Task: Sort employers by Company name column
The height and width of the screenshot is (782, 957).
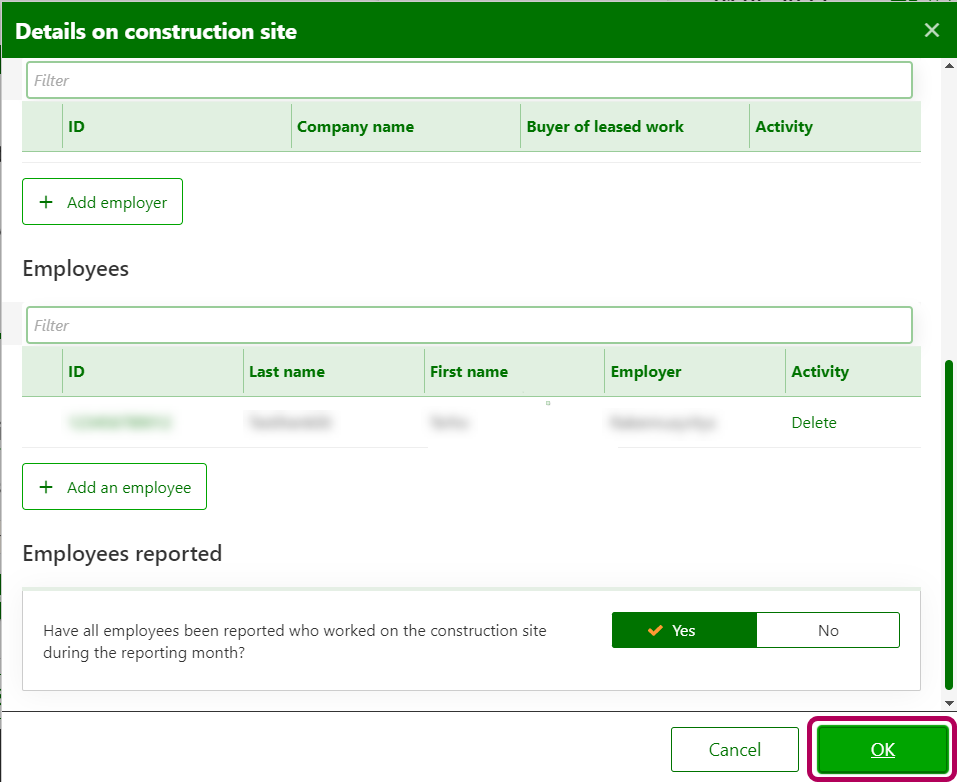Action: [355, 127]
